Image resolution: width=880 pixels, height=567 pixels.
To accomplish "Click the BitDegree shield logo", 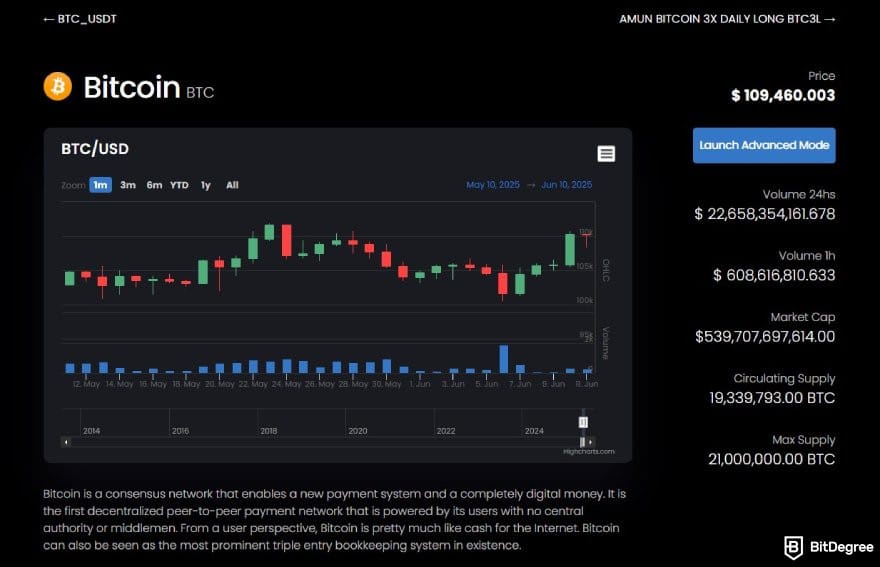I will (793, 547).
